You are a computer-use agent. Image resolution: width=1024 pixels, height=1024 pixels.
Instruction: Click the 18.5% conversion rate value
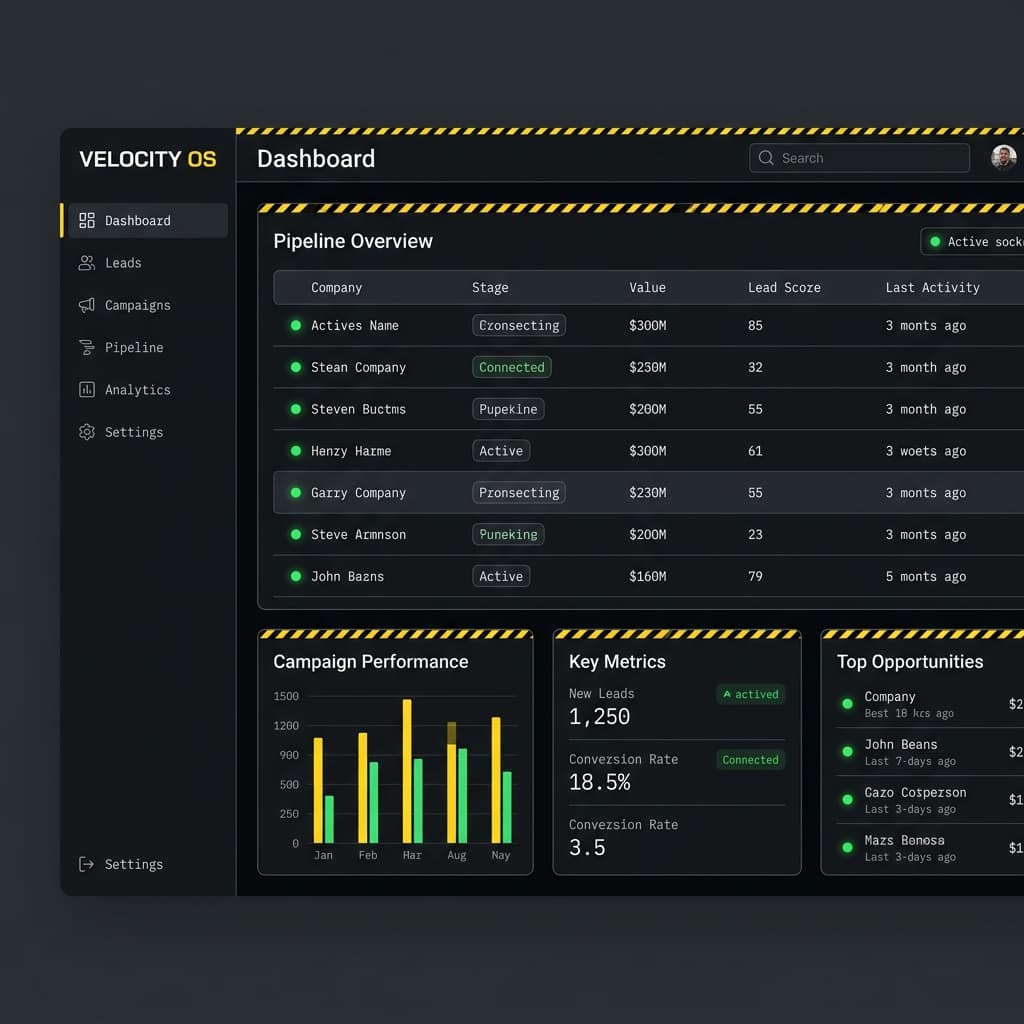(x=599, y=782)
